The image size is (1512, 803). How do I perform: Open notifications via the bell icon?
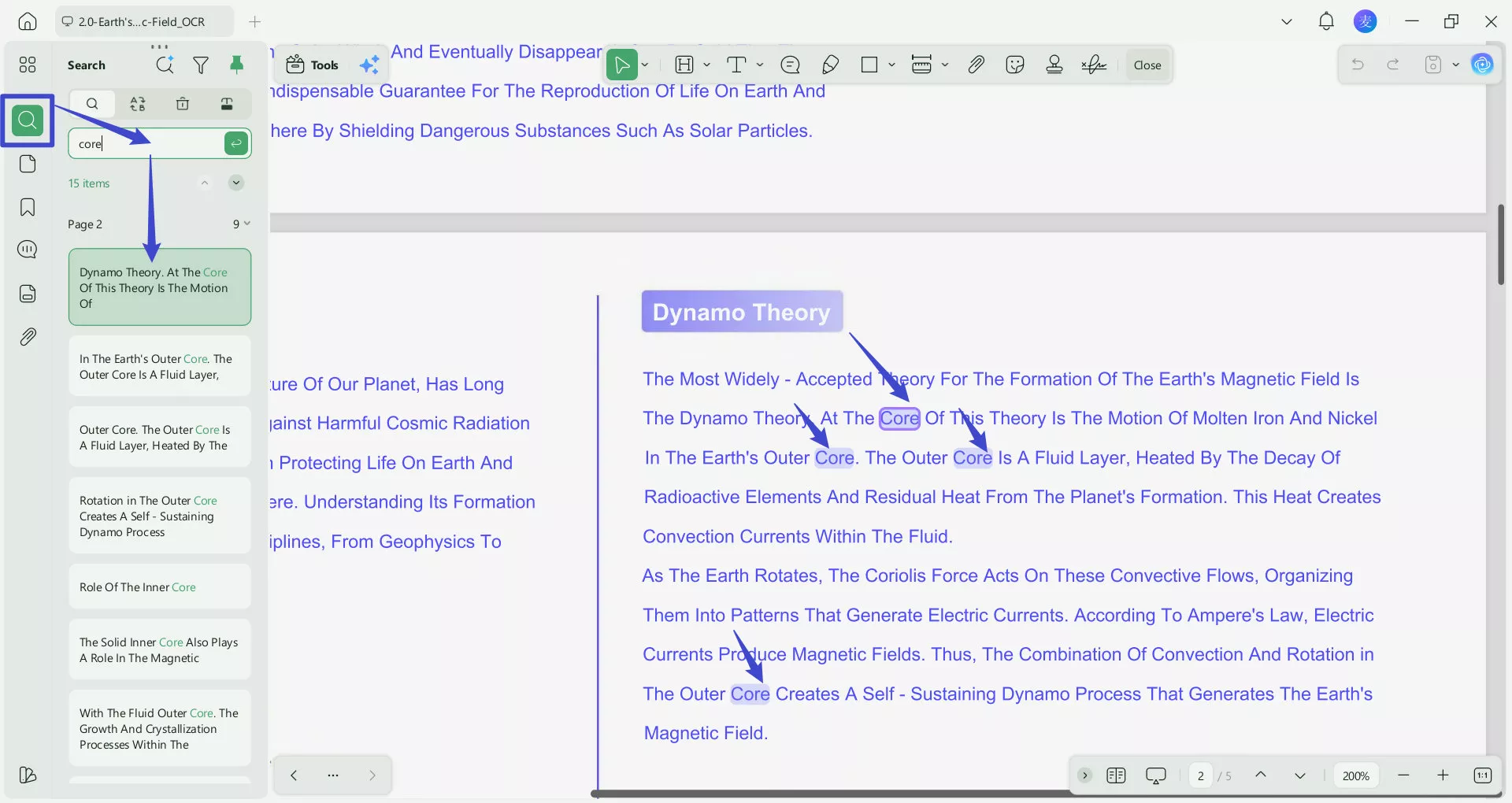(x=1326, y=21)
